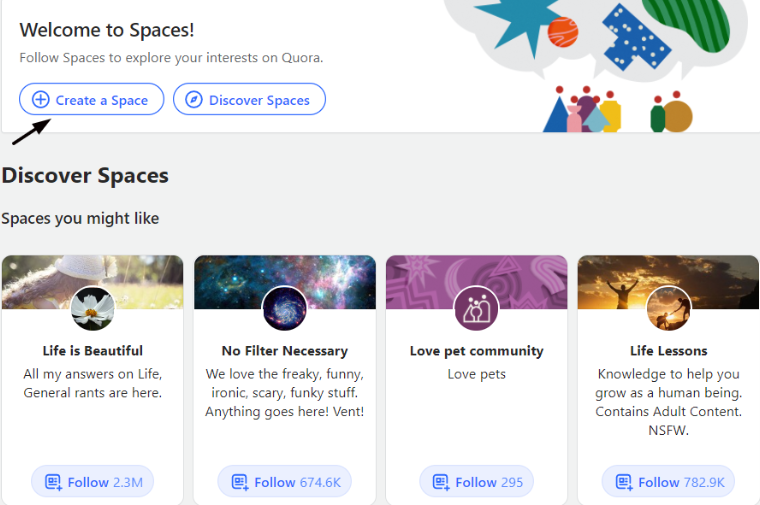Viewport: 760px width, 505px height.
Task: Click the Love pet community purple icon
Action: [476, 309]
